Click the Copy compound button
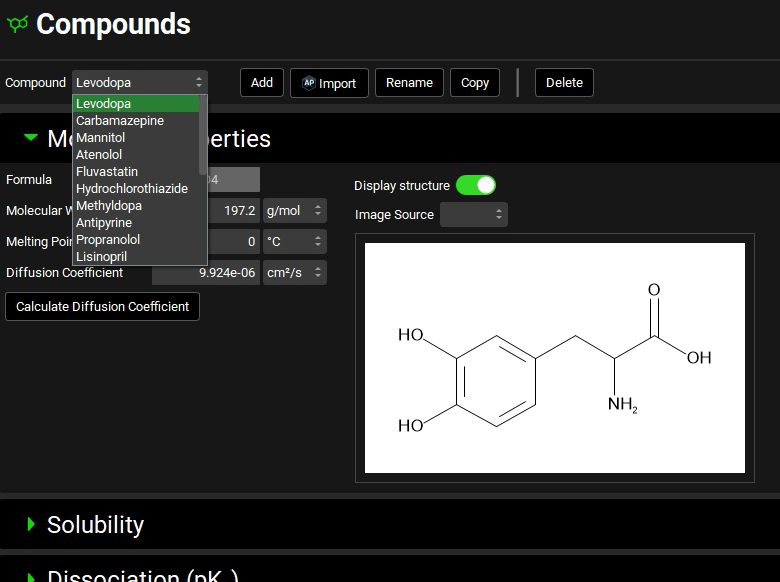780x582 pixels. point(475,83)
